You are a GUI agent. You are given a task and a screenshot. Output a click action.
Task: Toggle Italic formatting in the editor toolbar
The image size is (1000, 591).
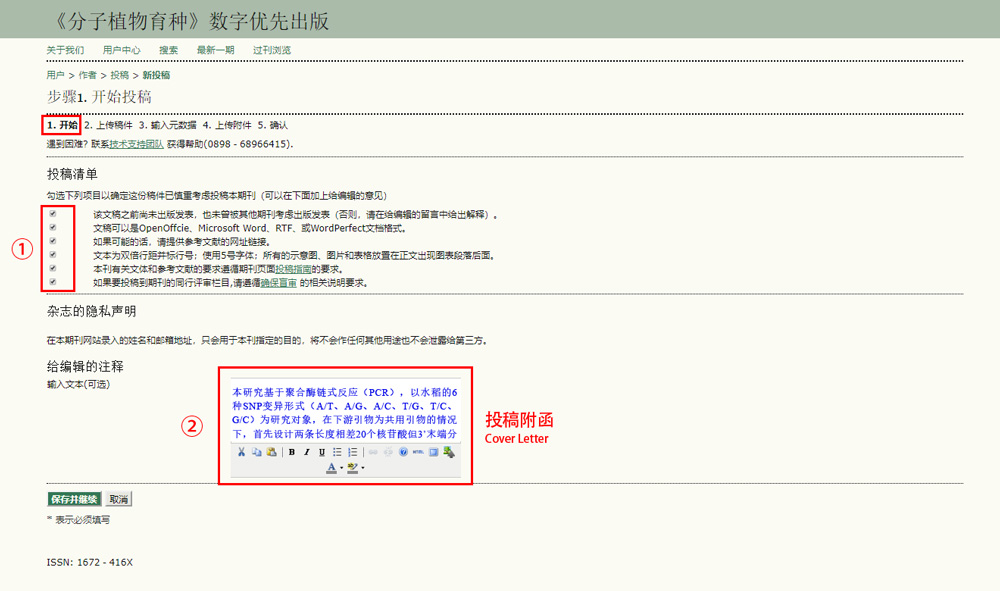point(307,452)
